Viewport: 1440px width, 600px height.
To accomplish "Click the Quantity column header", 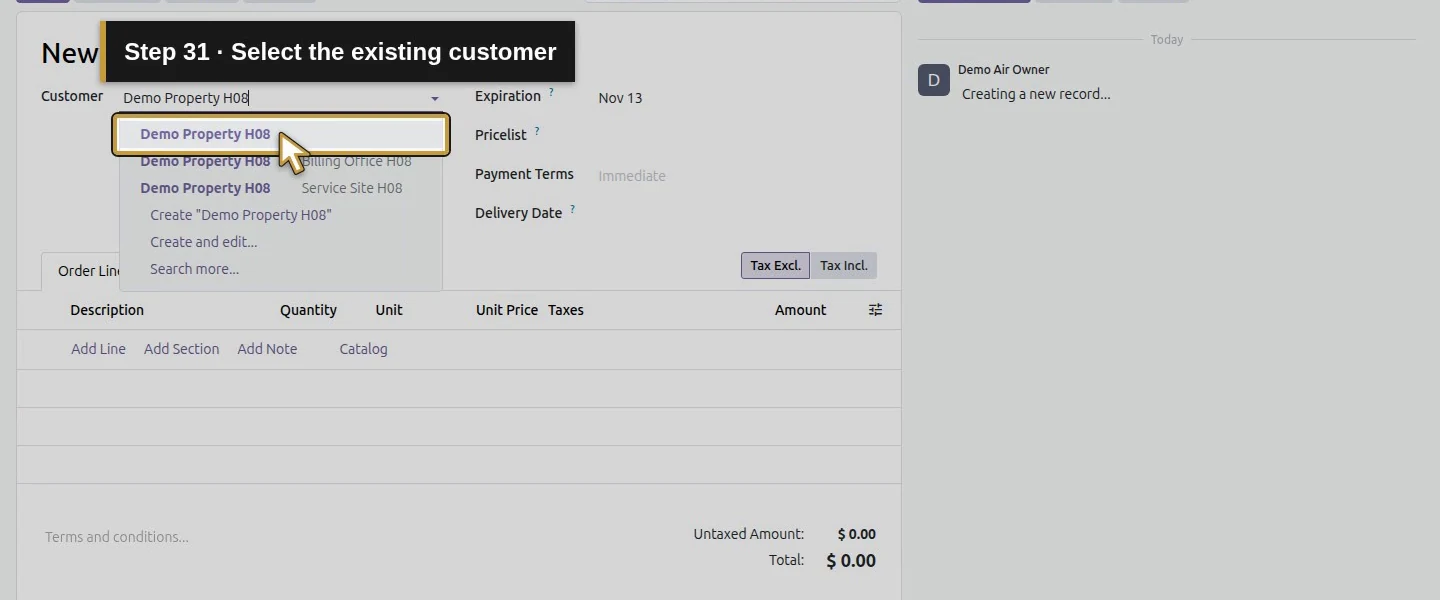I will pyautogui.click(x=308, y=310).
